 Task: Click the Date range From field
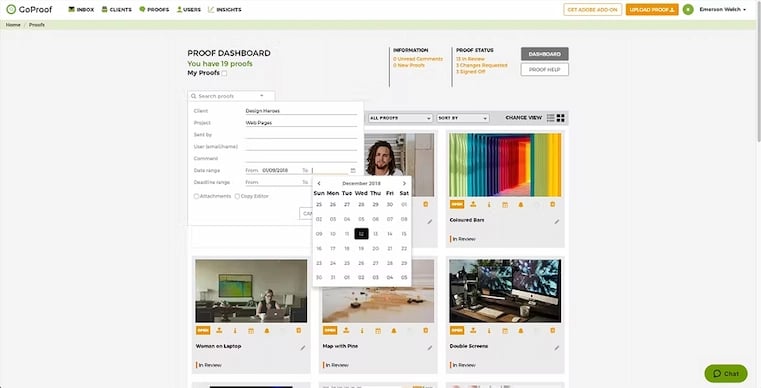click(x=280, y=170)
